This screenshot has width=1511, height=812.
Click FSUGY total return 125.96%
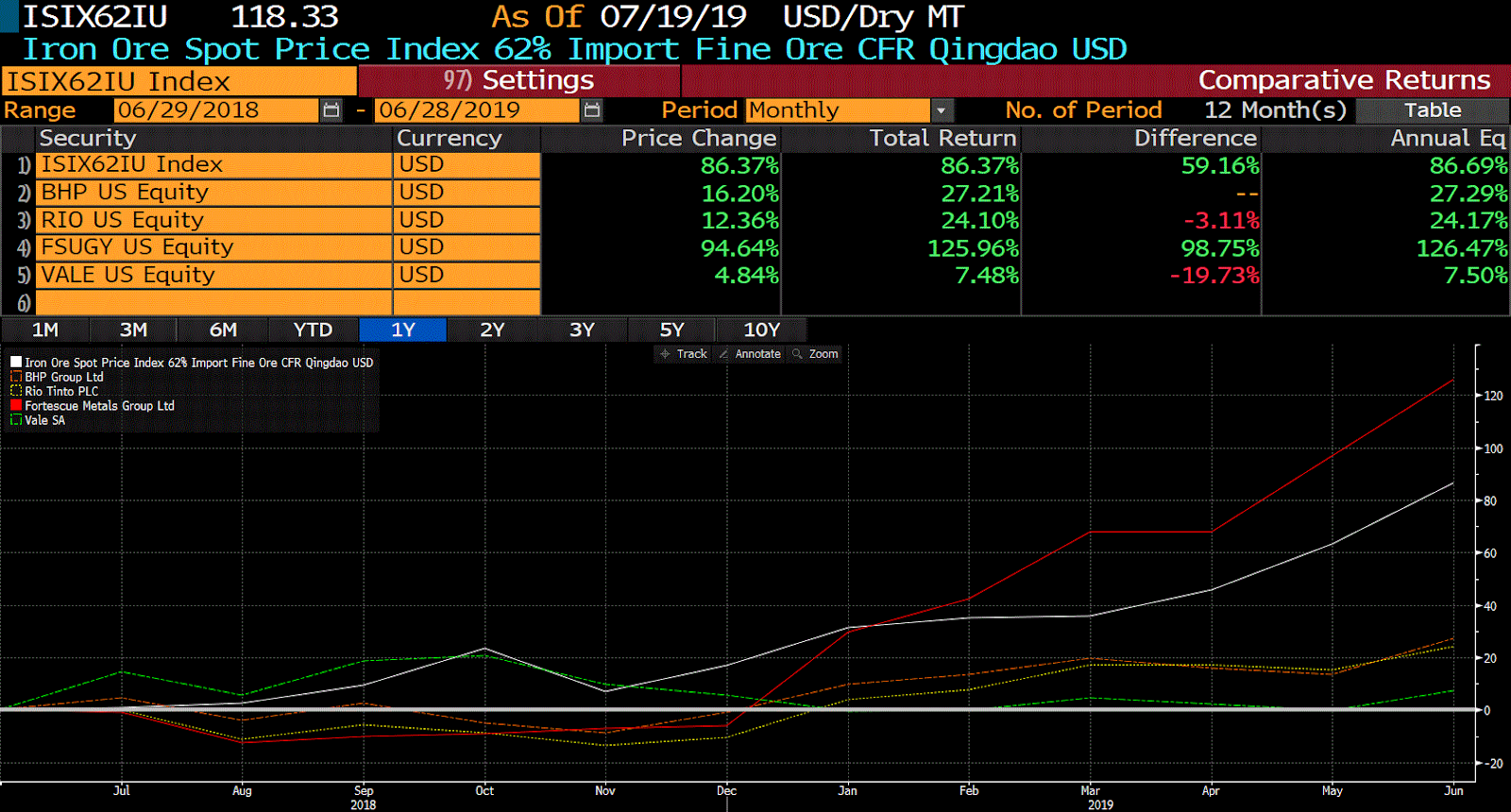(x=973, y=248)
